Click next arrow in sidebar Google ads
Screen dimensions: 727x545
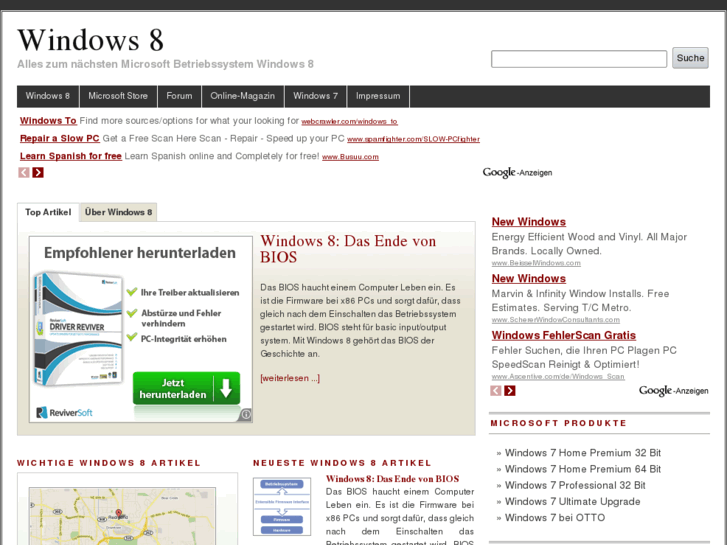point(510,391)
